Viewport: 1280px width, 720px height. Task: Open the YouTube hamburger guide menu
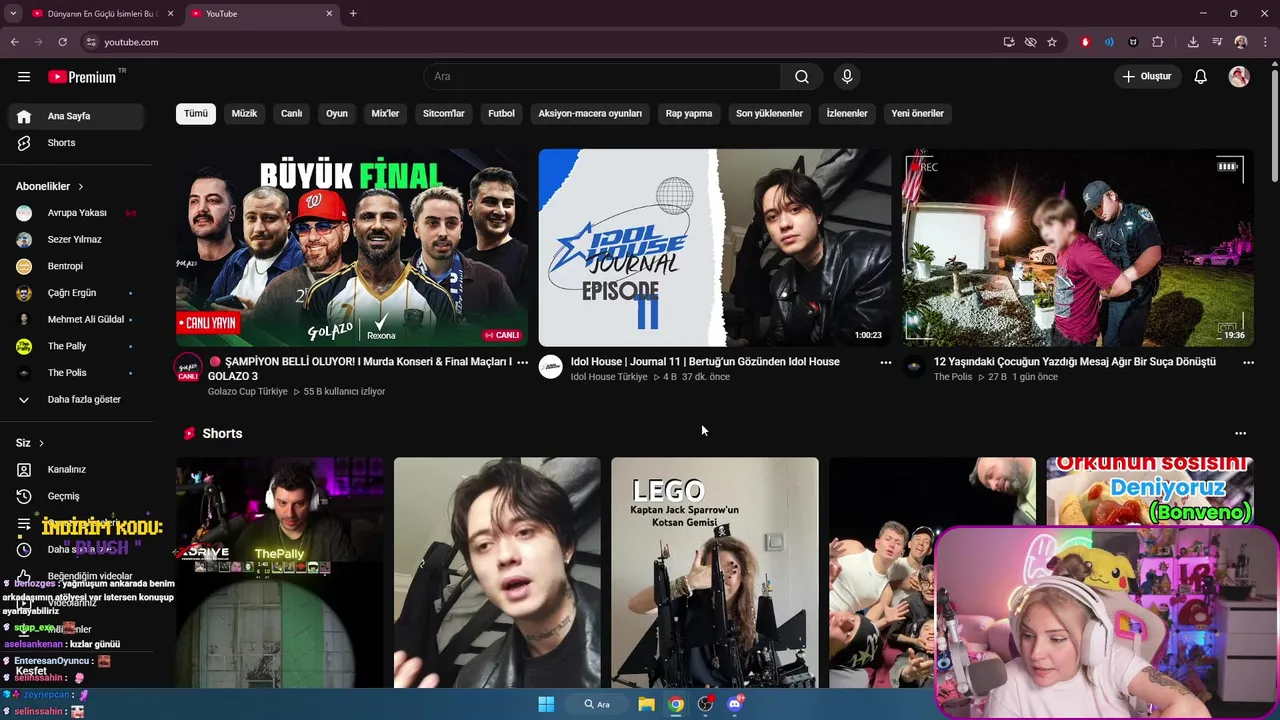(24, 76)
